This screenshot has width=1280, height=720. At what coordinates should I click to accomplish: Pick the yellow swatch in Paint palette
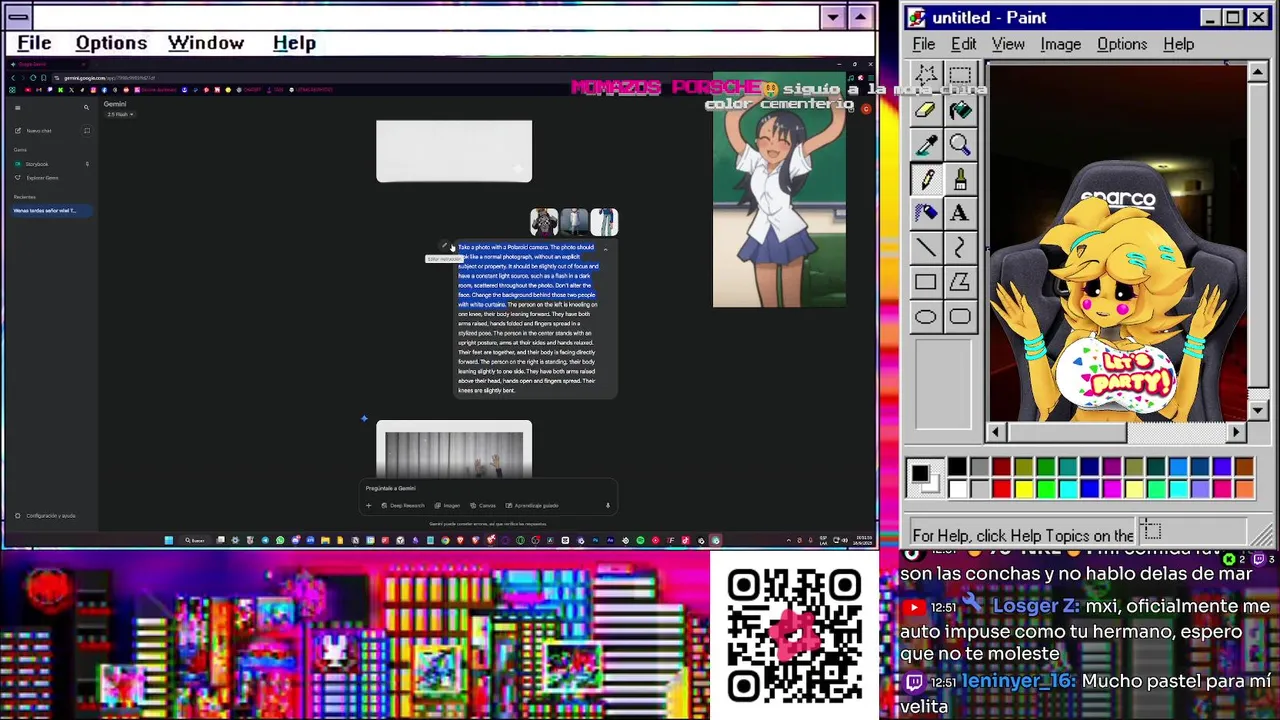(x=1023, y=489)
